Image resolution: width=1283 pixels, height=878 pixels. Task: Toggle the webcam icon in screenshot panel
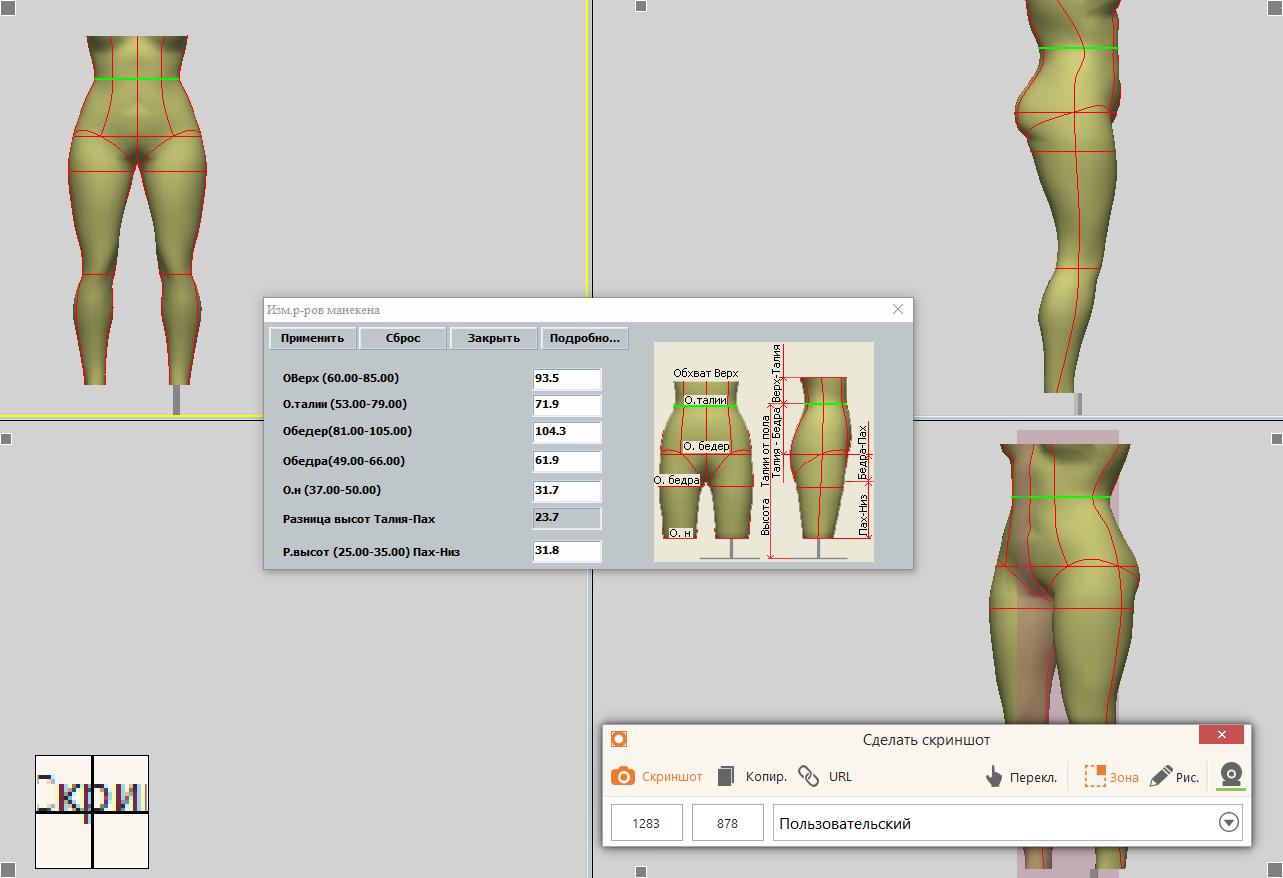coord(1231,775)
